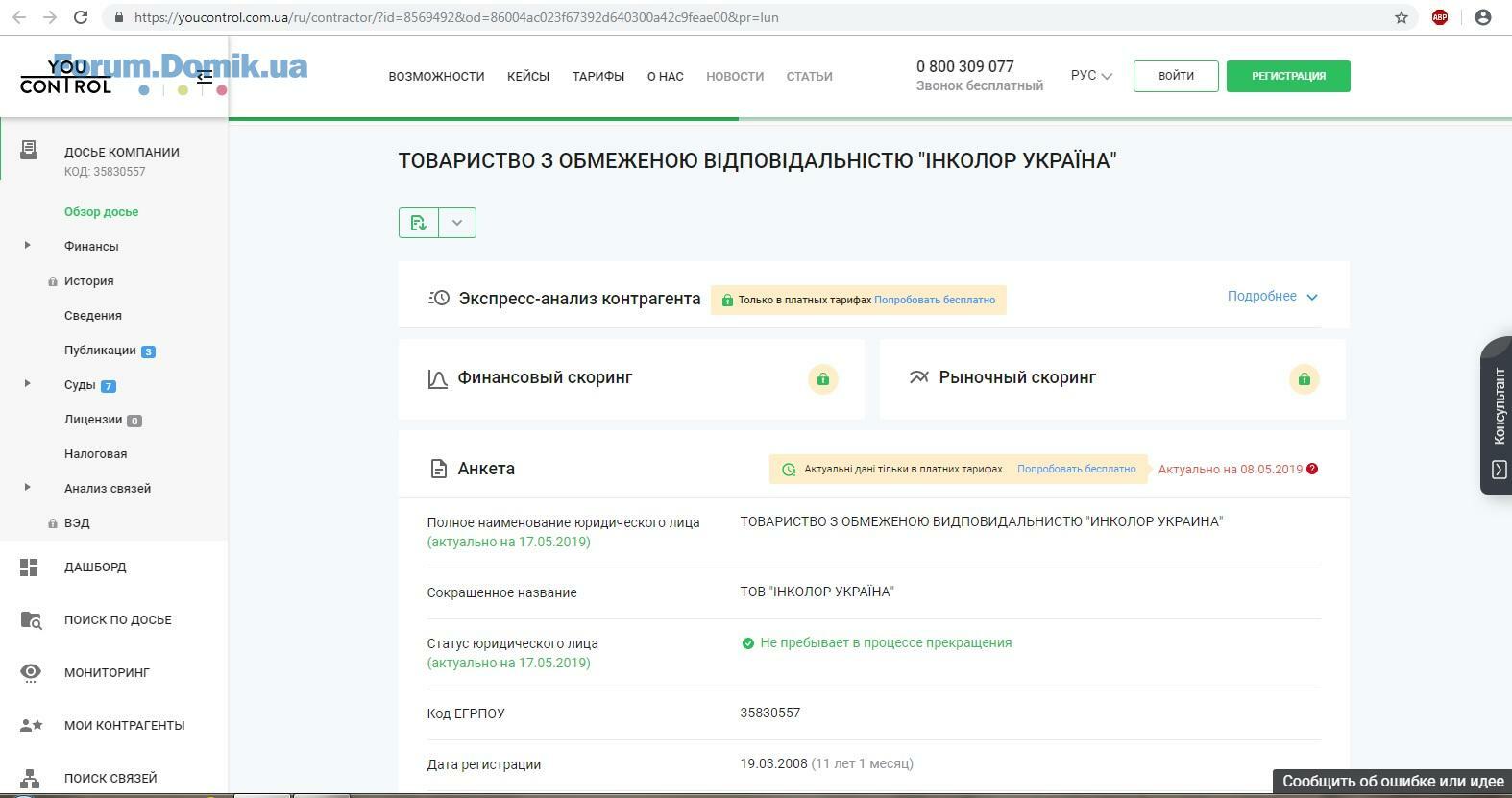Select ЕГРПОУ code 35830557 value
This screenshot has height=798, width=1512.
pyautogui.click(x=769, y=713)
